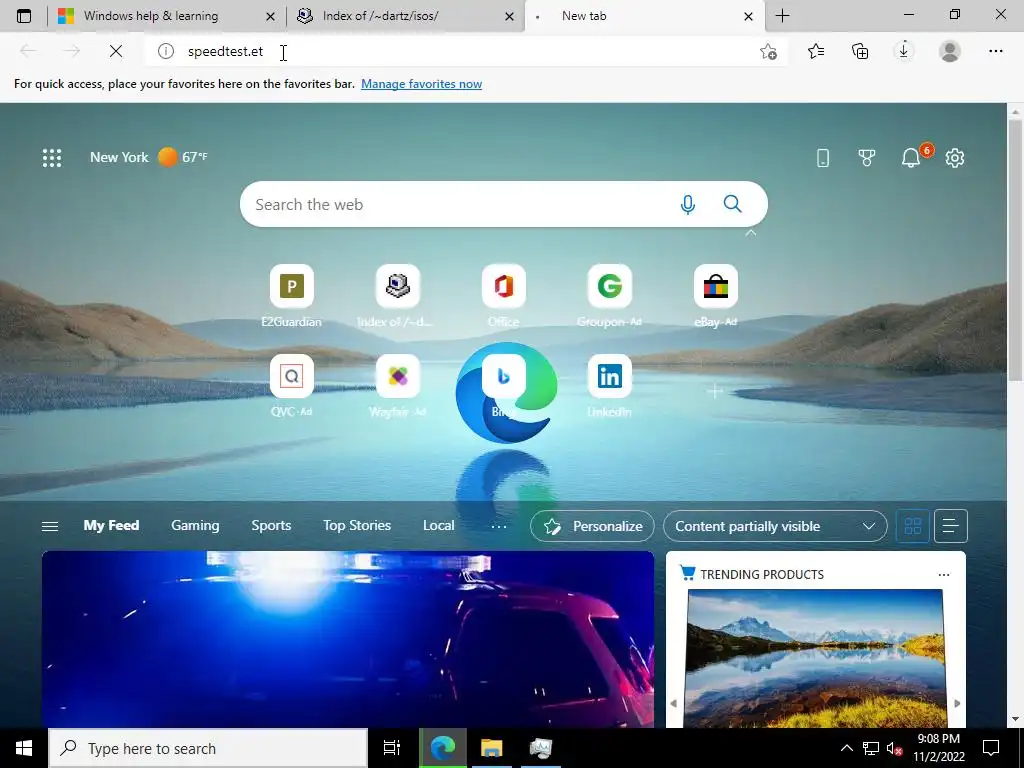Click the muted volume icon in system tray
1024x768 pixels.
[x=895, y=748]
